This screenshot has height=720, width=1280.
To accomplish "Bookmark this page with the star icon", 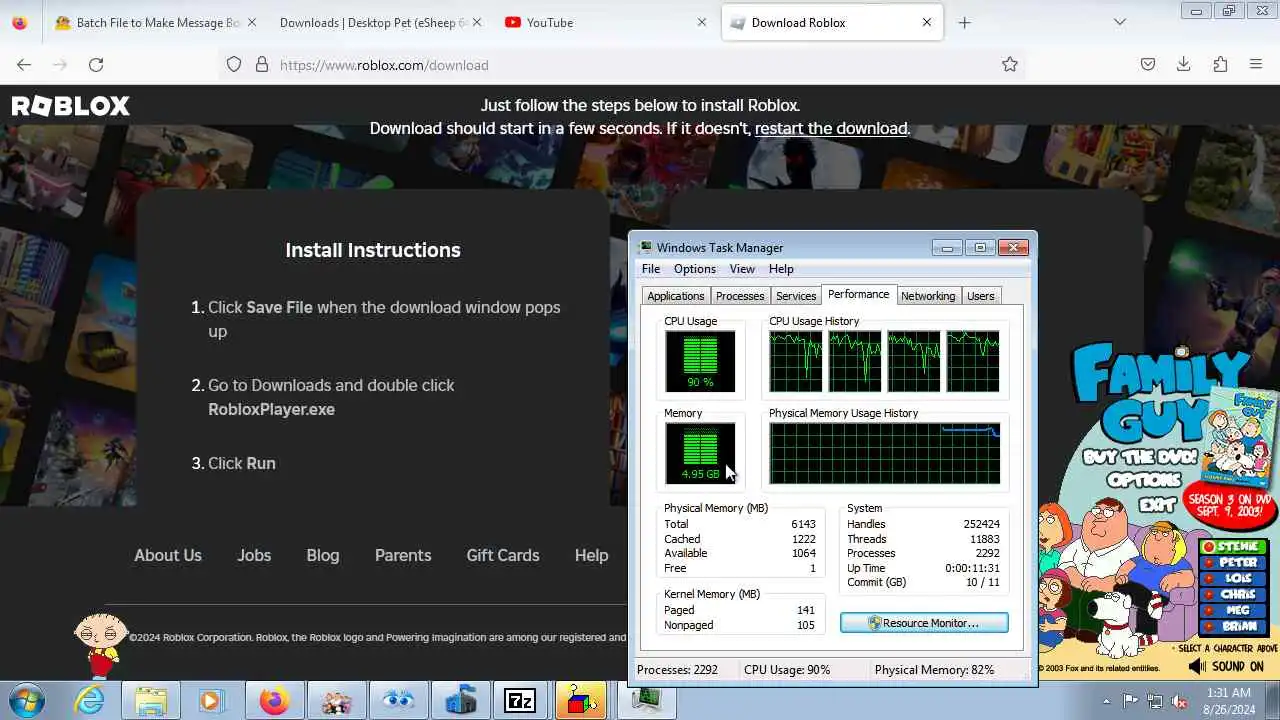I will click(1010, 65).
